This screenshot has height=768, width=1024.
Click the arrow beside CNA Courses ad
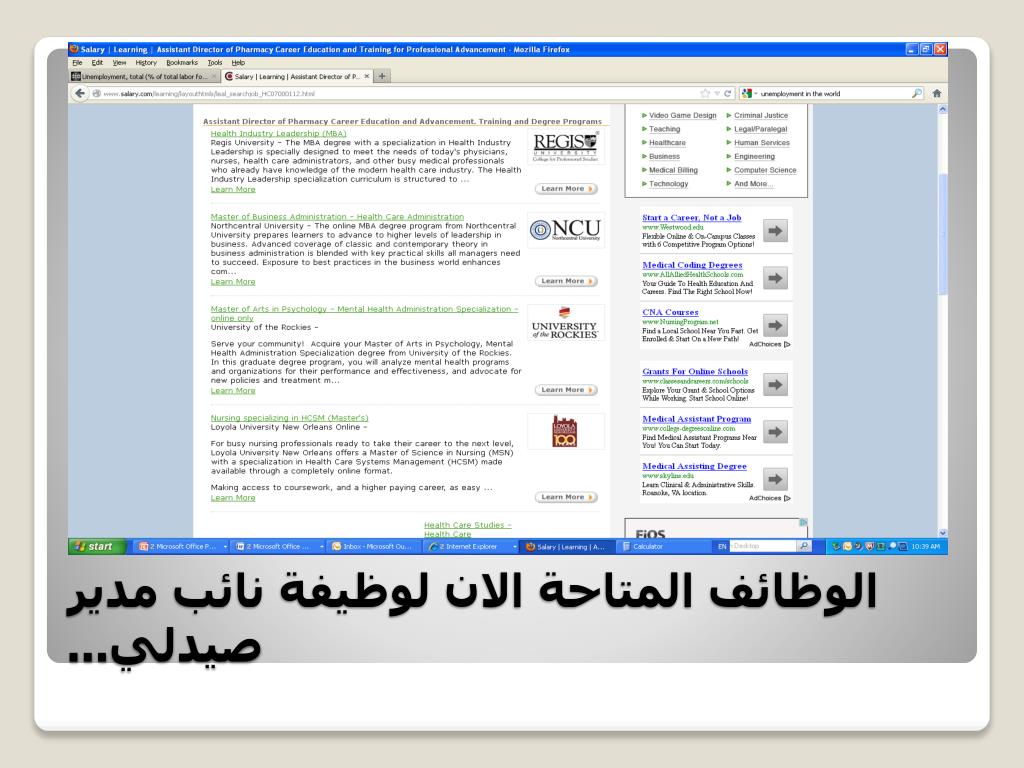tap(775, 325)
